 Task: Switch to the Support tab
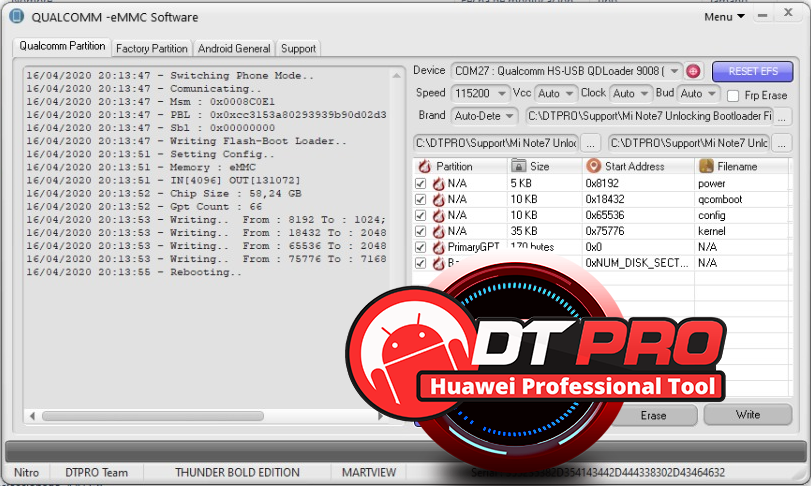point(298,49)
